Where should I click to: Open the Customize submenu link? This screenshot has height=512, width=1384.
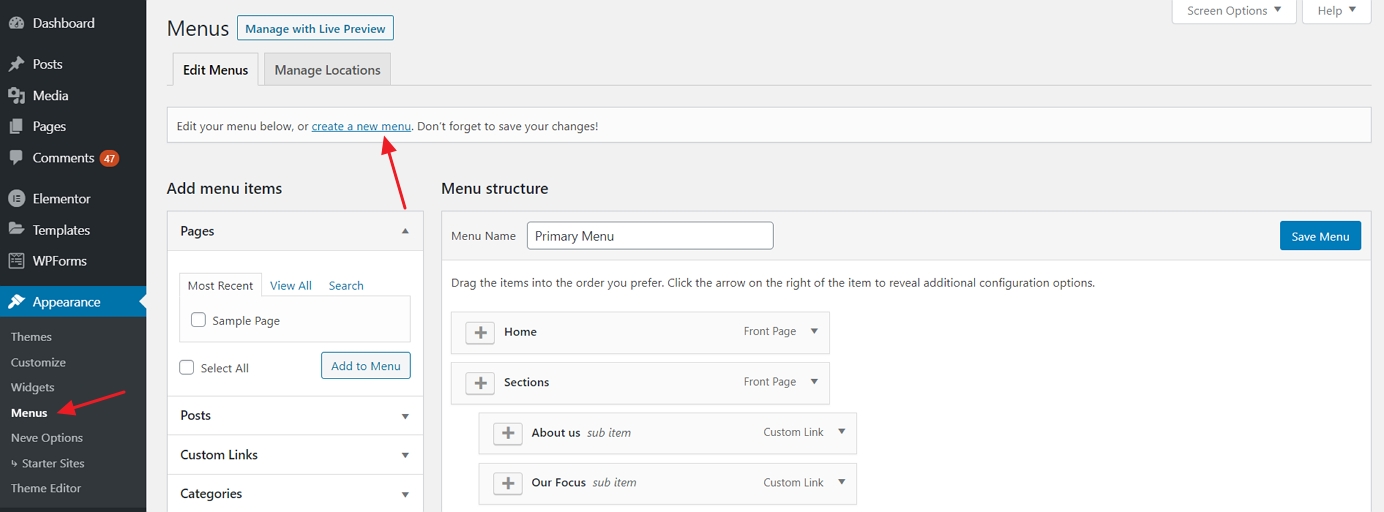click(x=38, y=362)
